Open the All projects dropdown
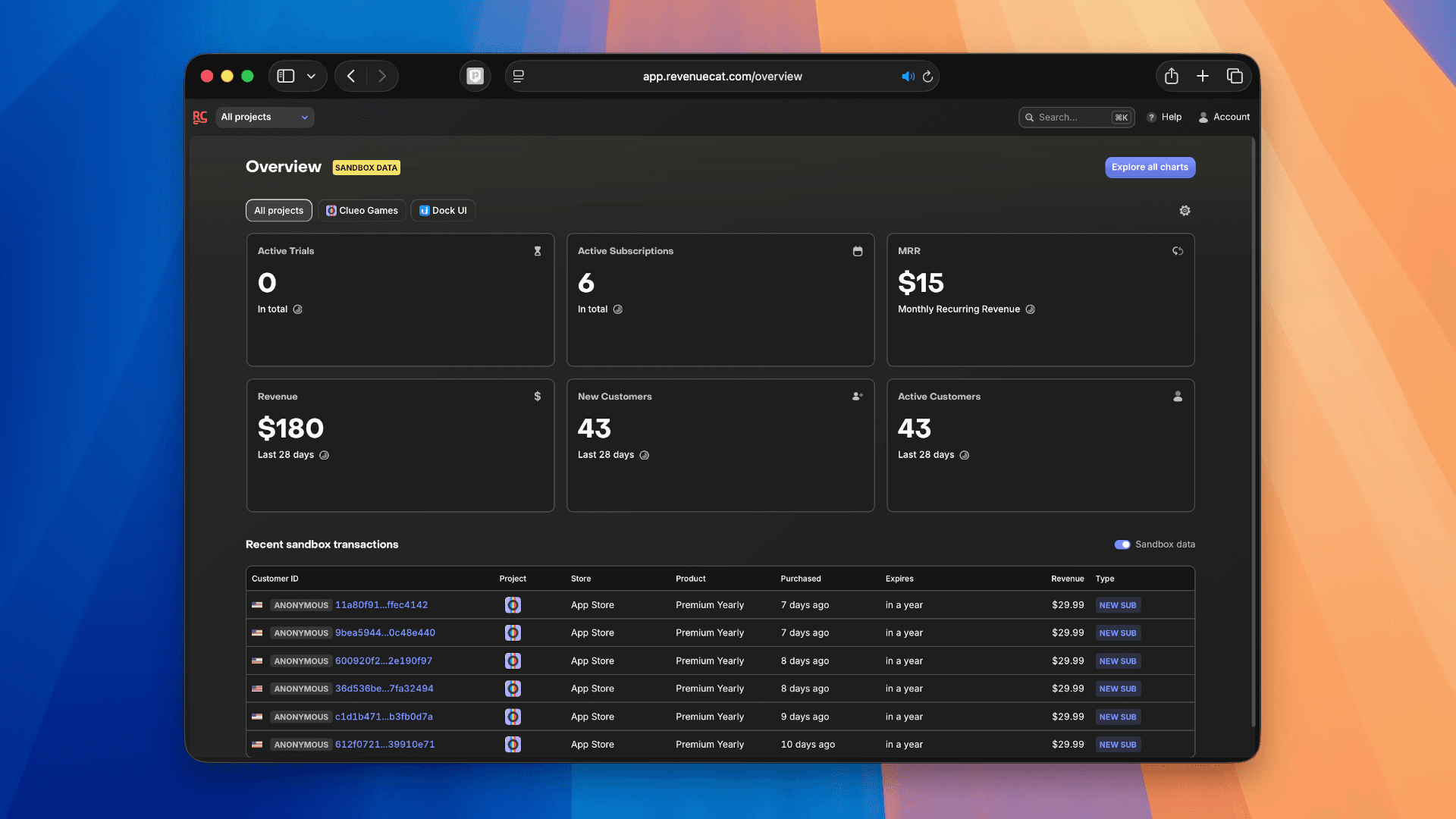 [265, 117]
